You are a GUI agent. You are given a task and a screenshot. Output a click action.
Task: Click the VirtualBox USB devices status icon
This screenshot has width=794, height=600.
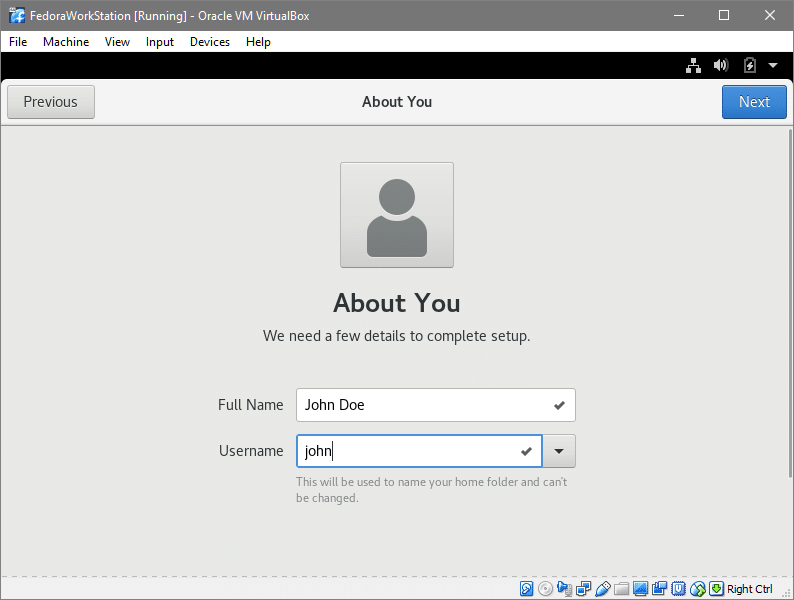click(x=602, y=589)
